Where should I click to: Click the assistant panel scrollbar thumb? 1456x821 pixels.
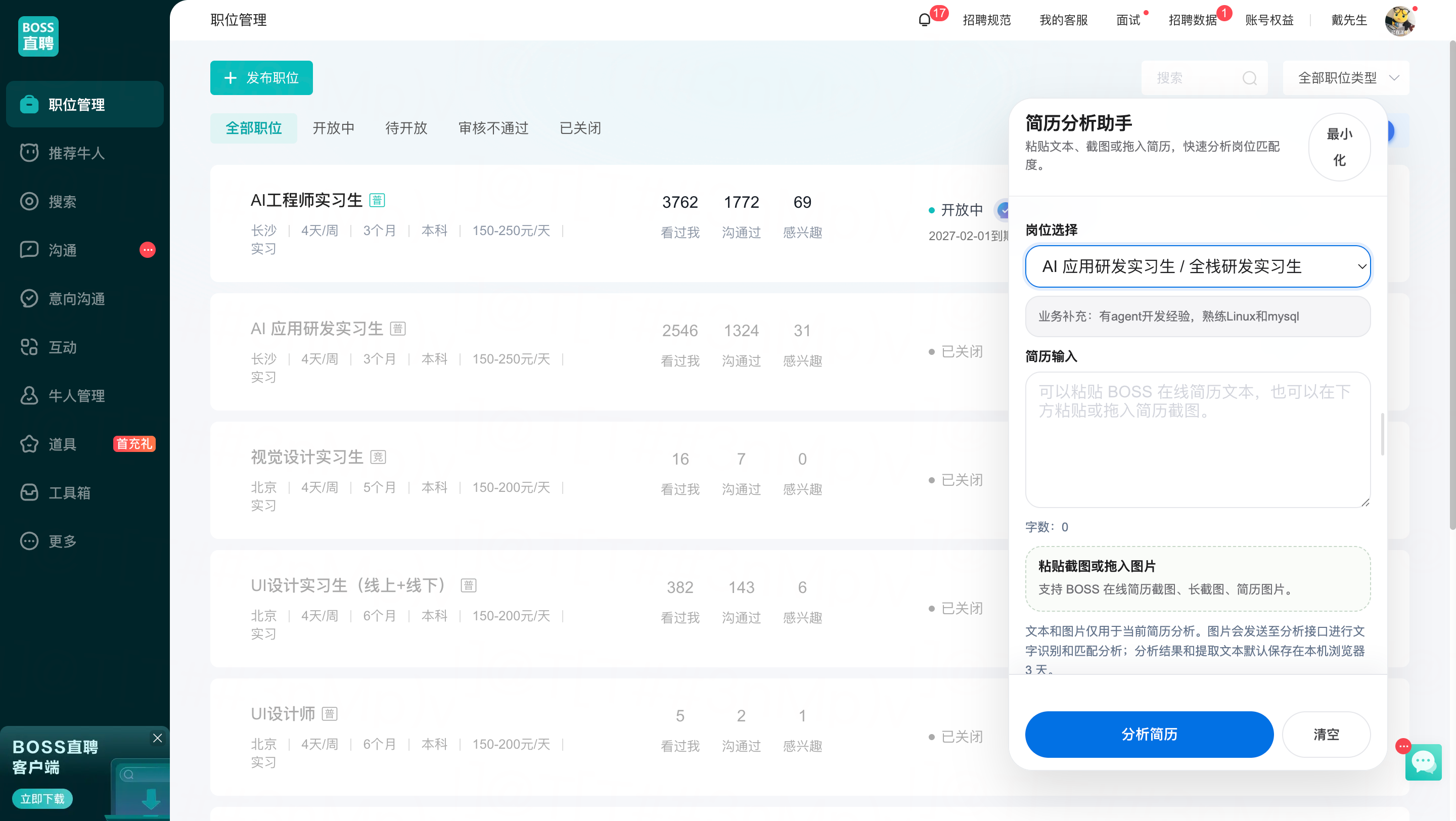pos(1383,434)
